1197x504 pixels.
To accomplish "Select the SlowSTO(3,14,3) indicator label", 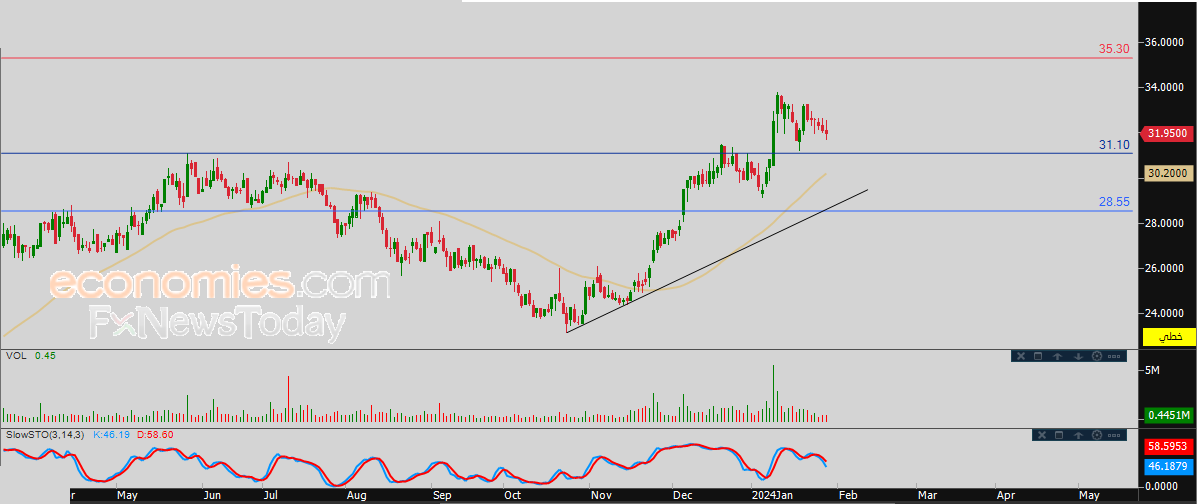I will pos(45,435).
